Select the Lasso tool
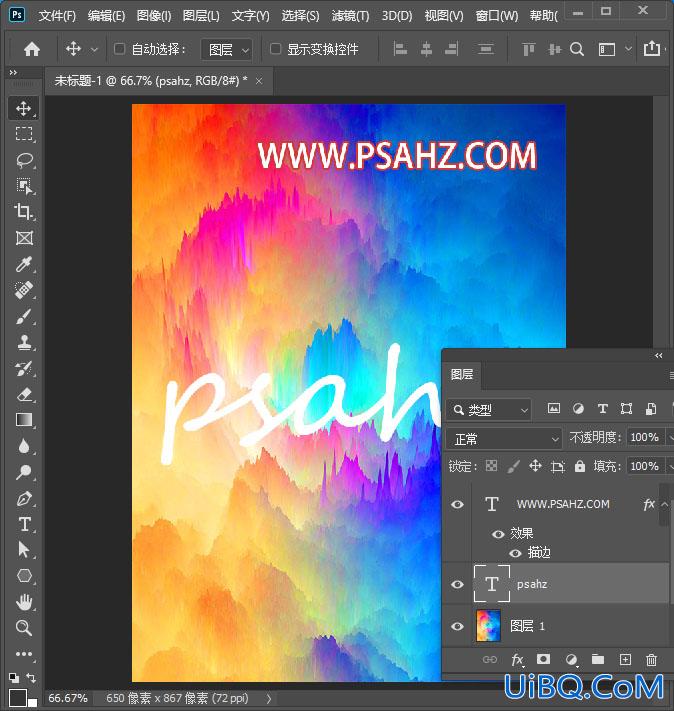Screen dimensions: 674x711 (x=24, y=160)
